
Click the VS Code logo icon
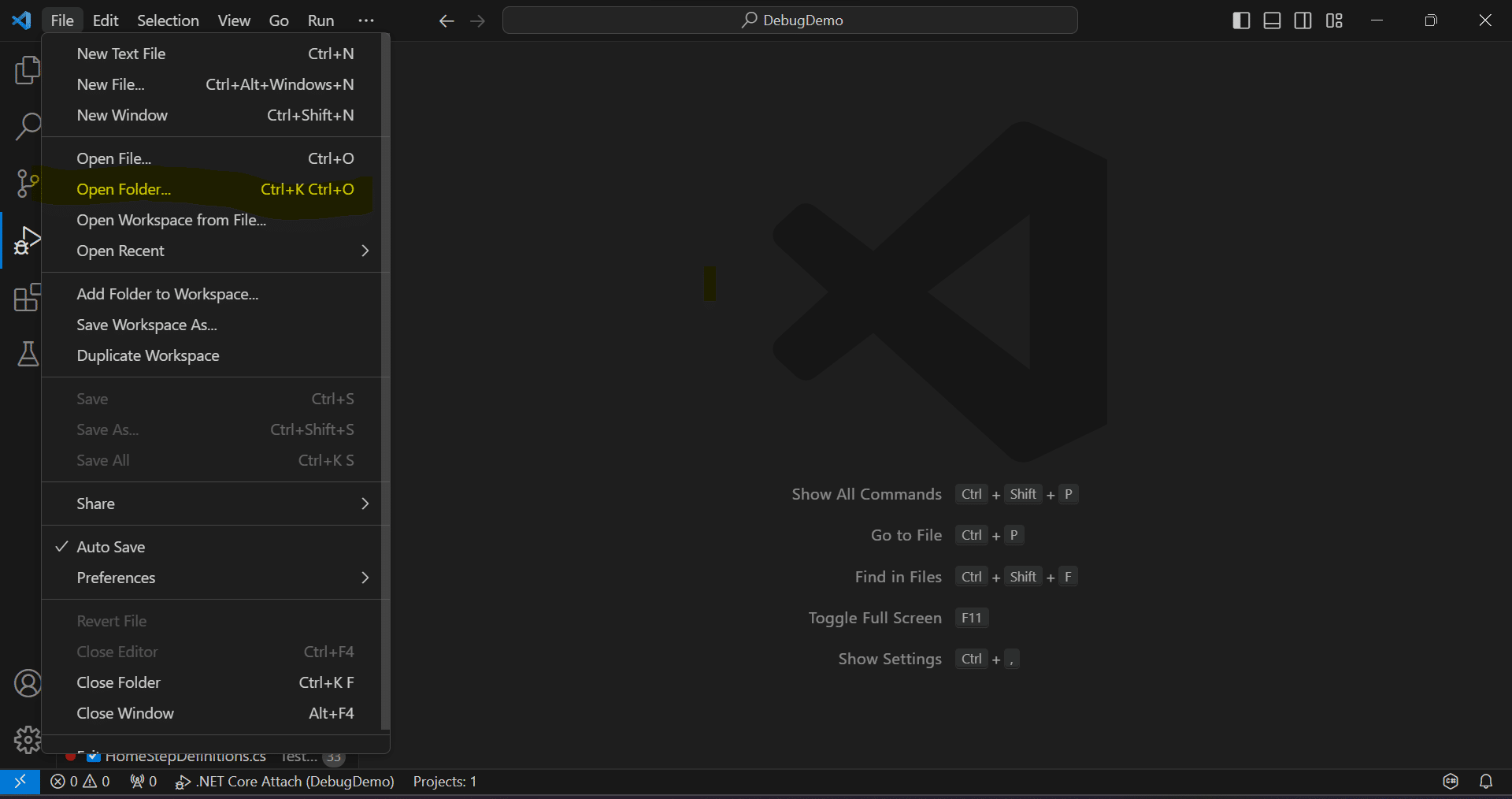click(x=21, y=20)
